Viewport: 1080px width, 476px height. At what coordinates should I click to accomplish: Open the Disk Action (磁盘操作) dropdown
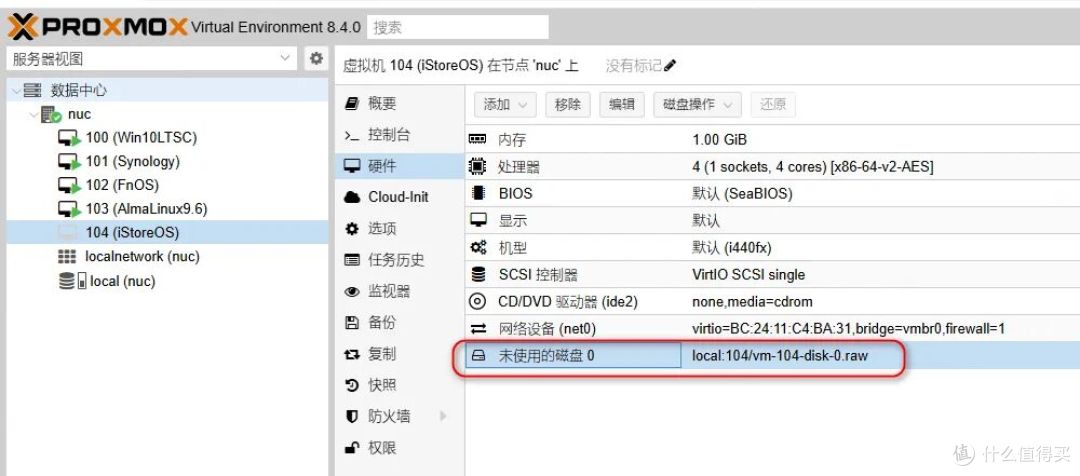point(697,105)
